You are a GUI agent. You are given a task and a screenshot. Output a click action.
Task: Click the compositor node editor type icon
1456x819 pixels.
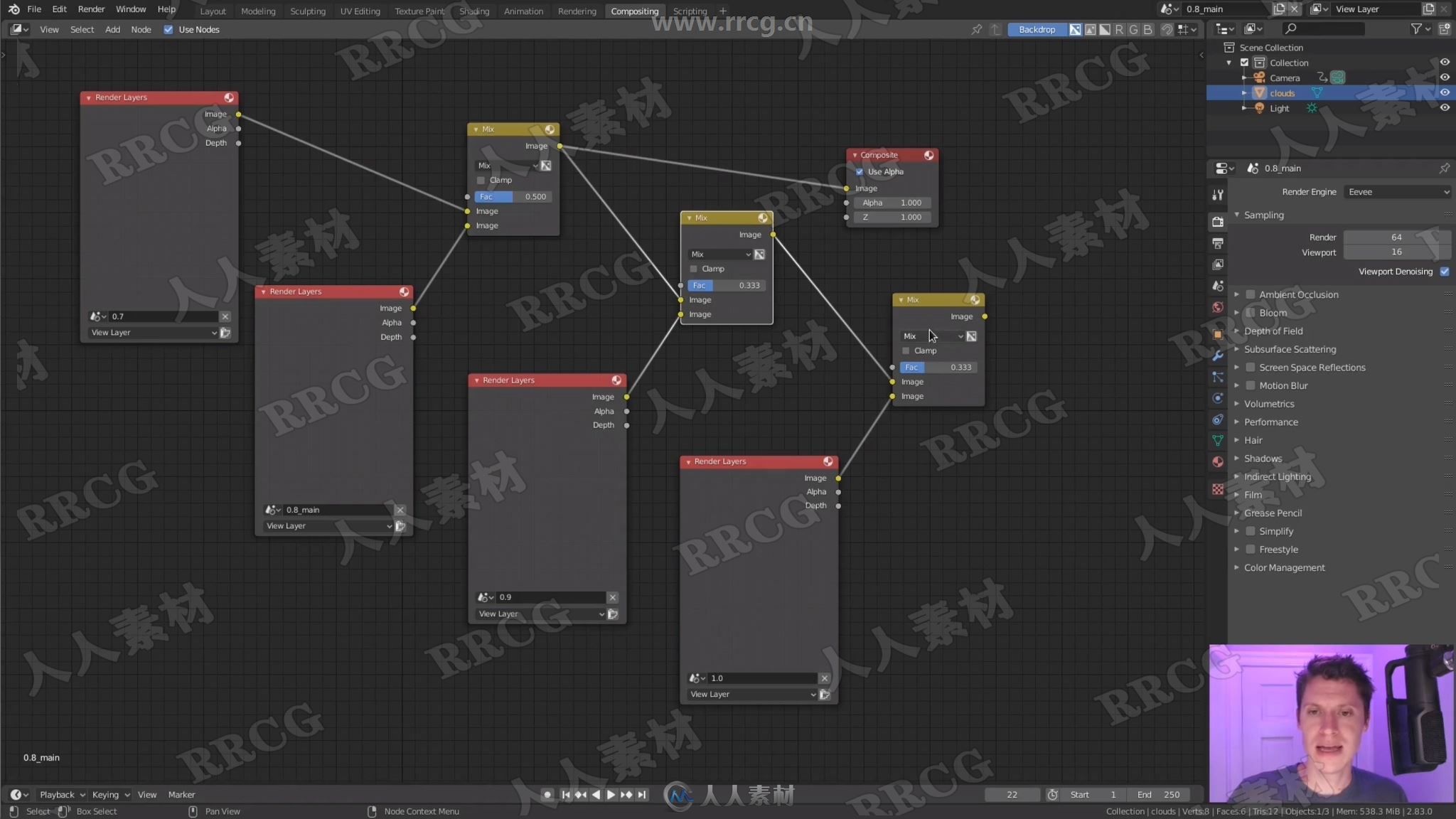(15, 28)
